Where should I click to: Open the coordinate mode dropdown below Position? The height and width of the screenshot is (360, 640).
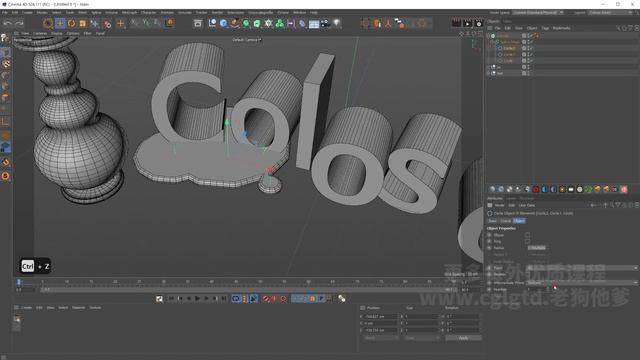(x=381, y=338)
